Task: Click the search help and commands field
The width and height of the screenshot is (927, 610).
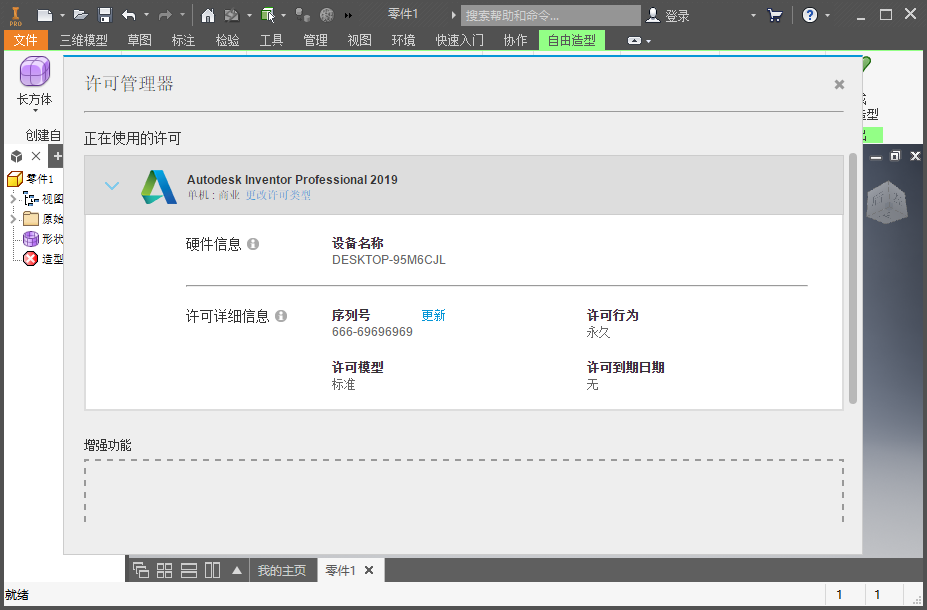Action: (x=550, y=15)
